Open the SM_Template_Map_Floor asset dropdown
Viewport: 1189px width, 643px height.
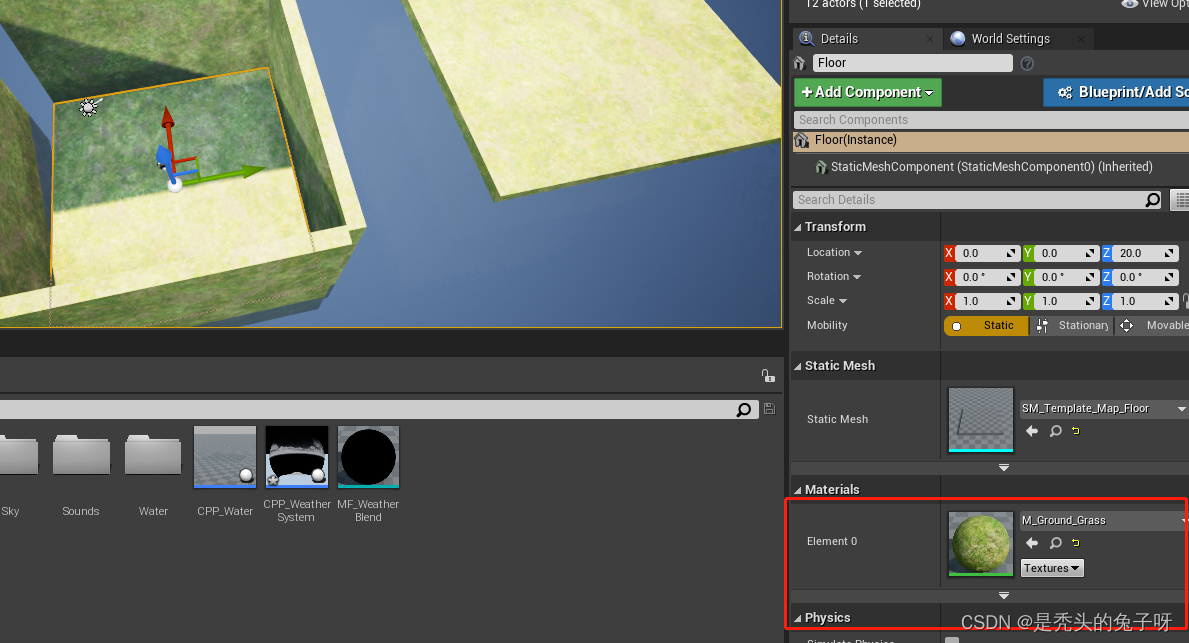click(x=1180, y=408)
